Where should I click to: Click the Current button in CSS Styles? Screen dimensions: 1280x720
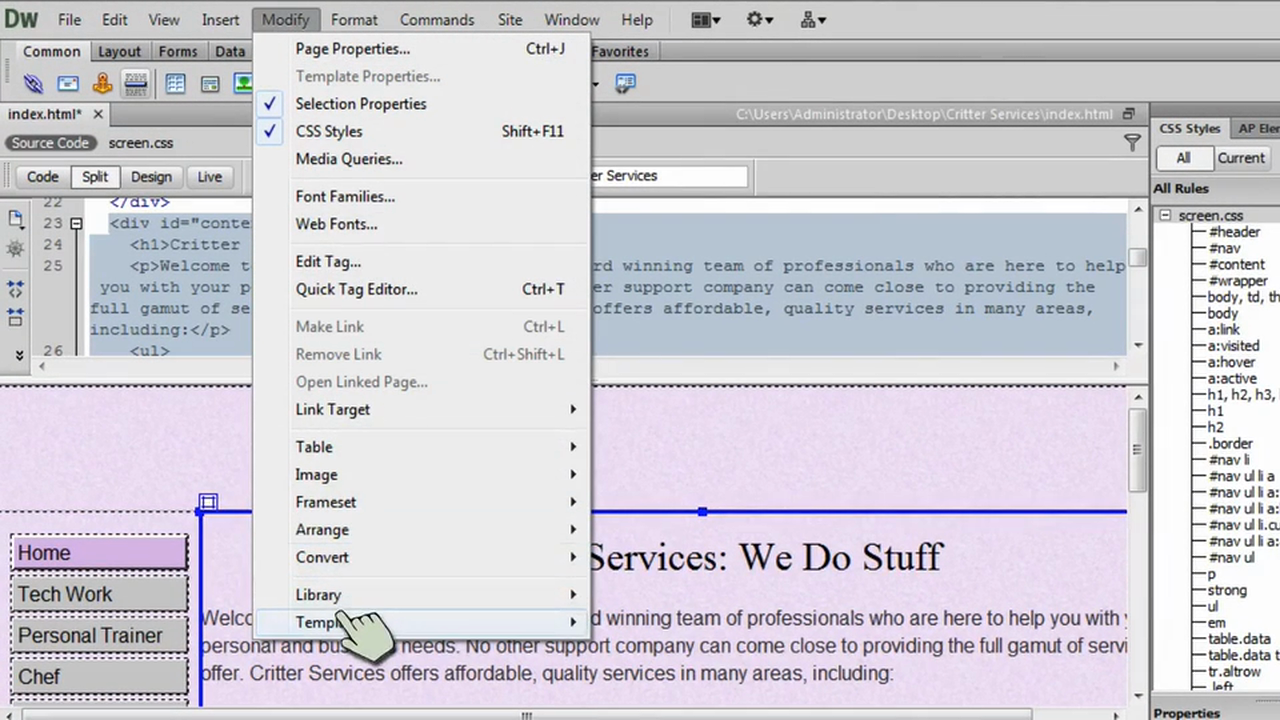pos(1240,158)
